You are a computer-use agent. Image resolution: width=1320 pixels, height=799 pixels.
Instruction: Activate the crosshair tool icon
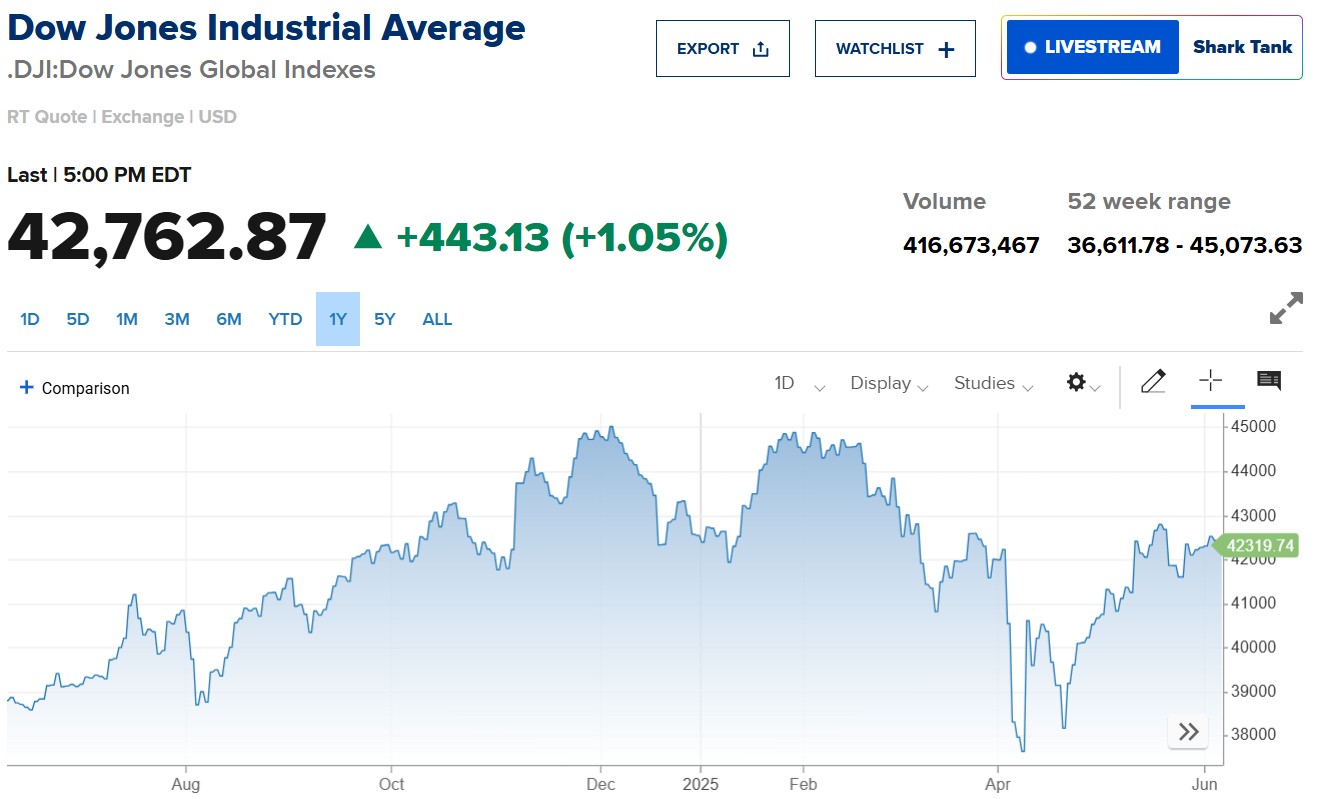click(x=1210, y=381)
